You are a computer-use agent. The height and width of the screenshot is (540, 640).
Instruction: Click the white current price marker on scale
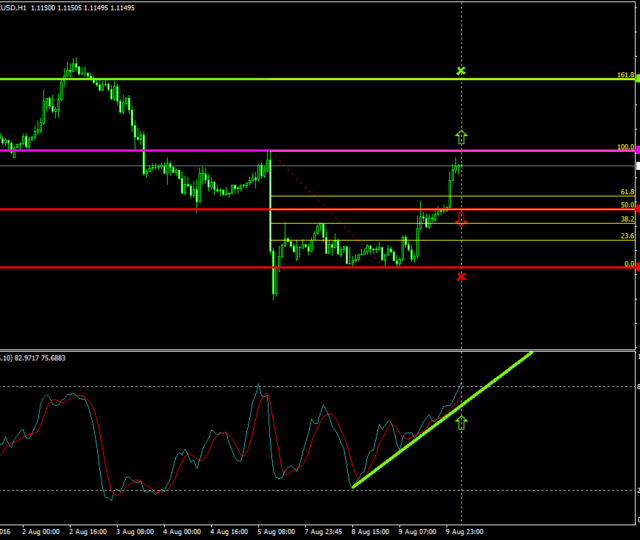[636, 164]
